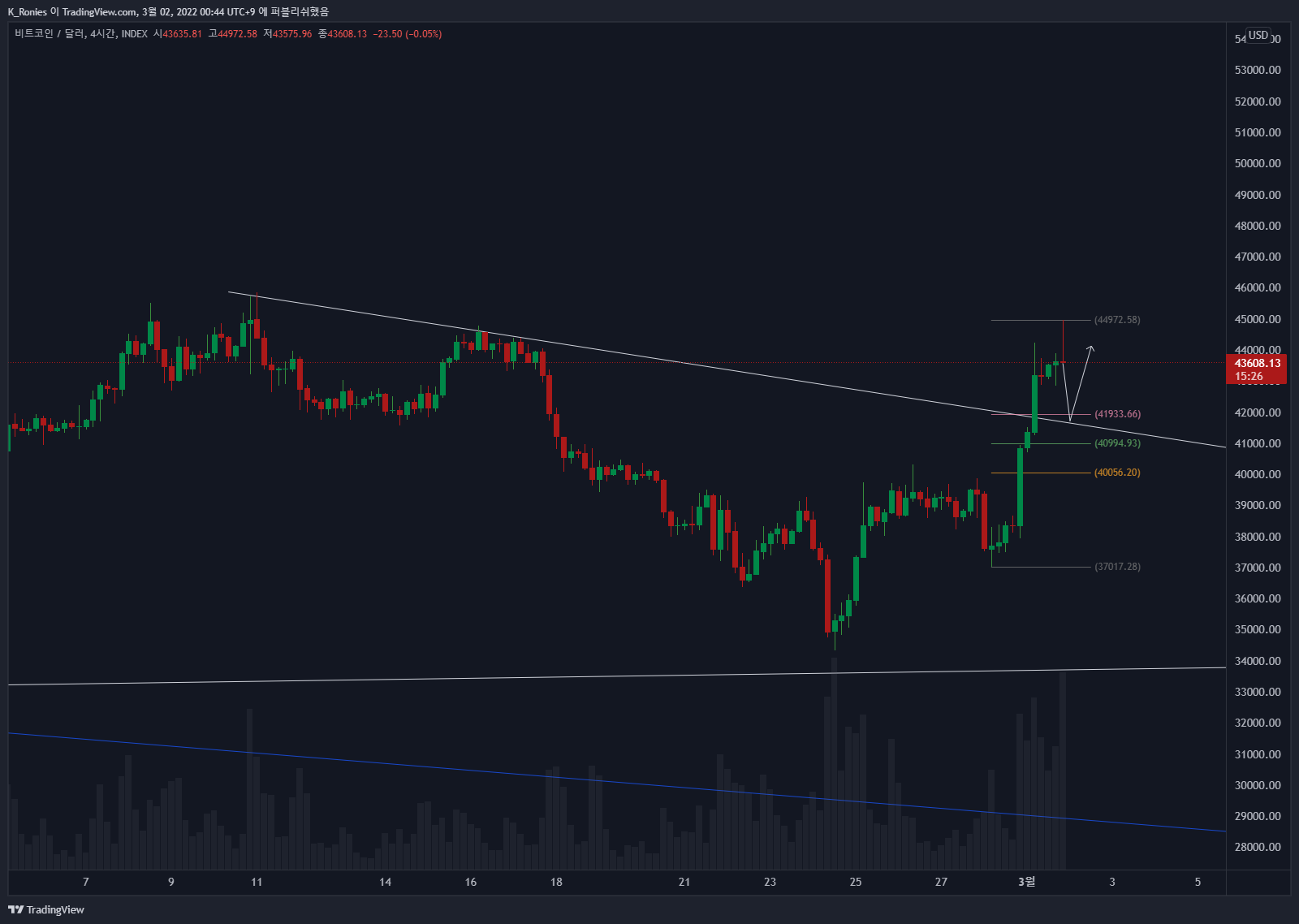Click the 41933.66 level label
Image resolution: width=1299 pixels, height=924 pixels.
click(1117, 414)
